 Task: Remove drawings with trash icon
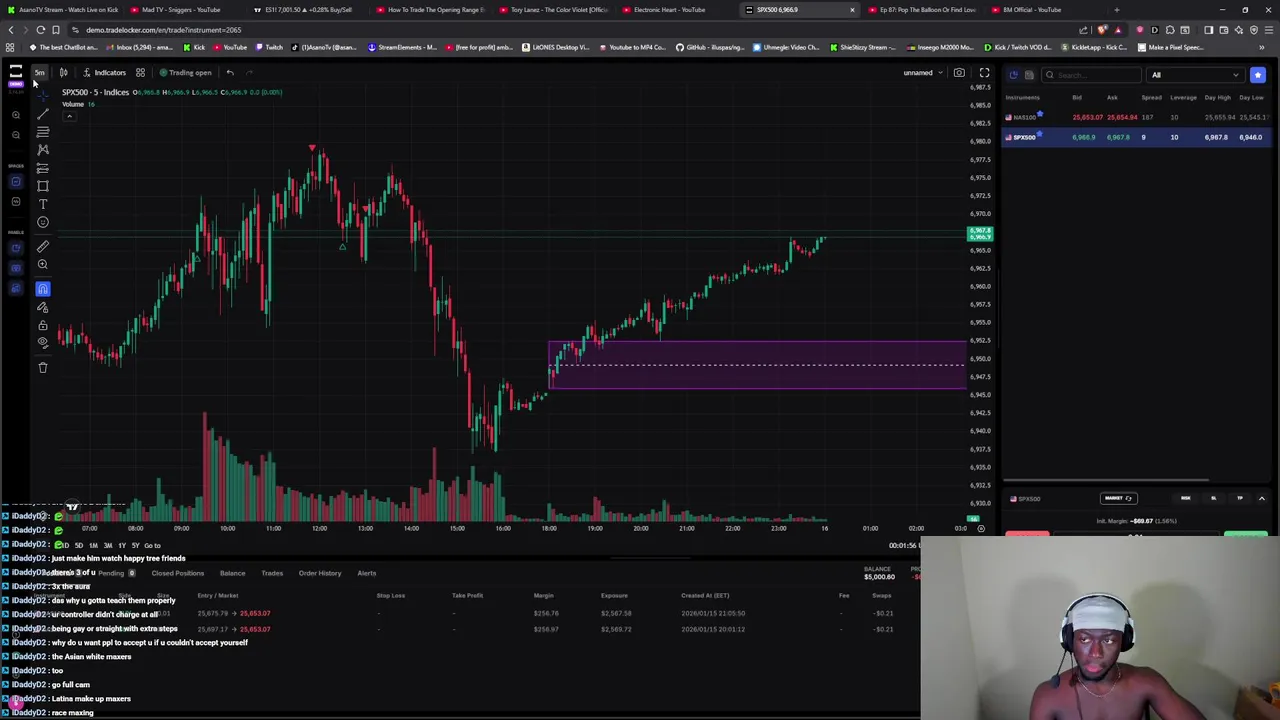[x=43, y=368]
